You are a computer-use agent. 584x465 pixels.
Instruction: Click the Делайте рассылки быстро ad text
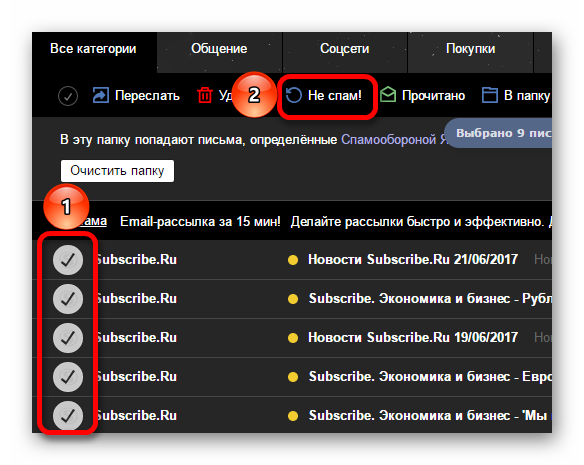pos(421,222)
